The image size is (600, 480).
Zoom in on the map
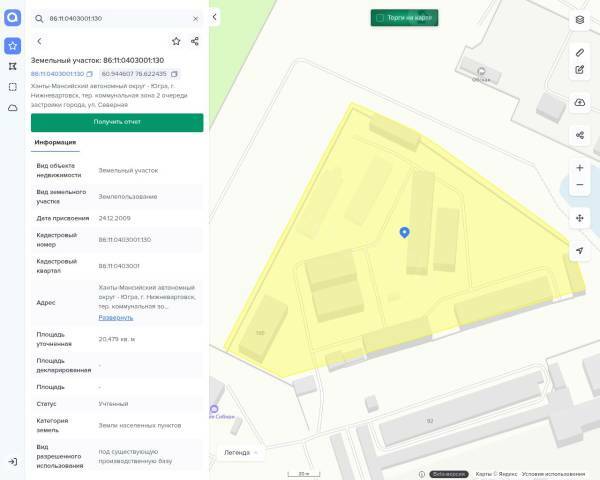click(x=580, y=168)
